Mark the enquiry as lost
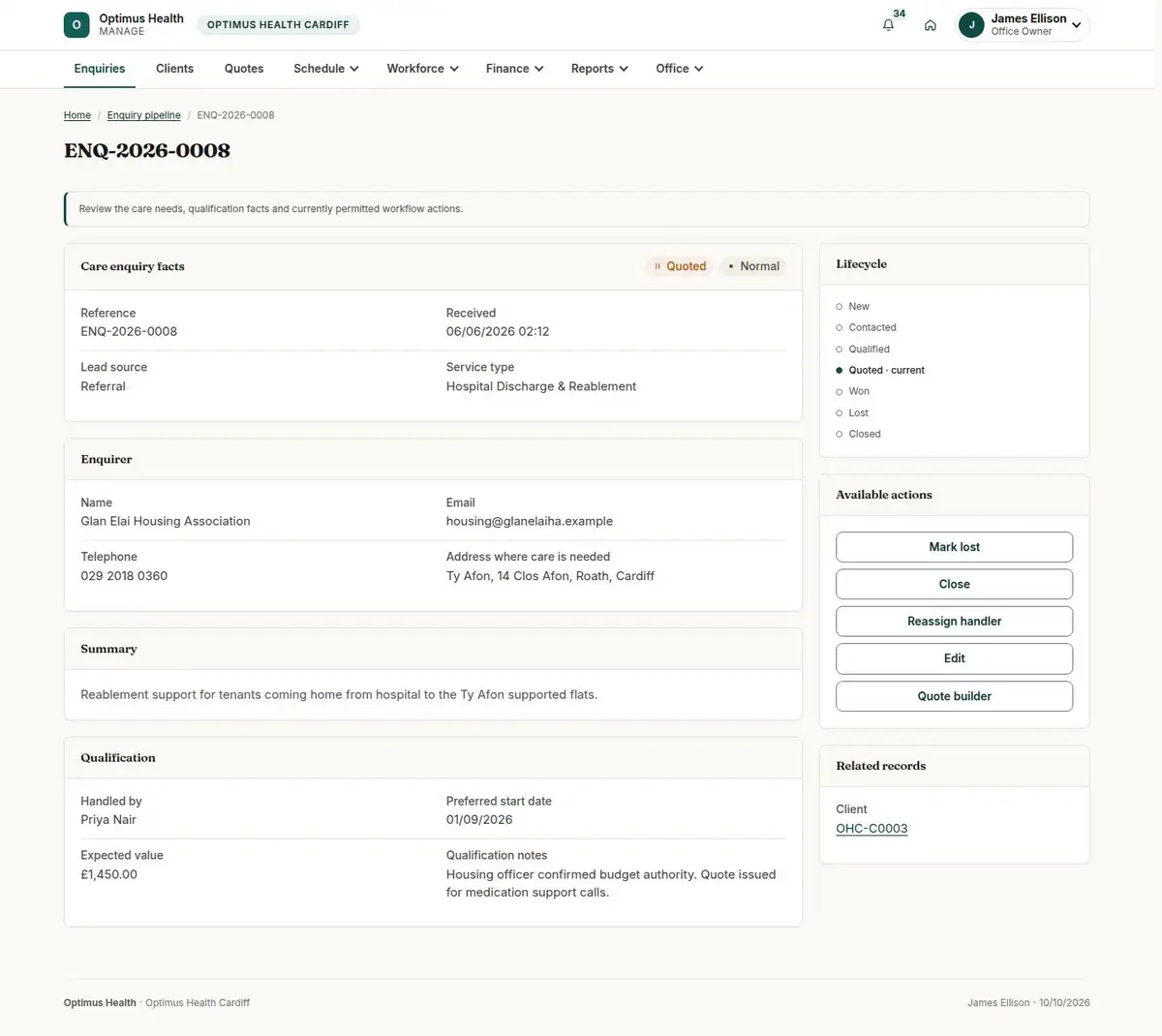1162x1036 pixels. (954, 547)
